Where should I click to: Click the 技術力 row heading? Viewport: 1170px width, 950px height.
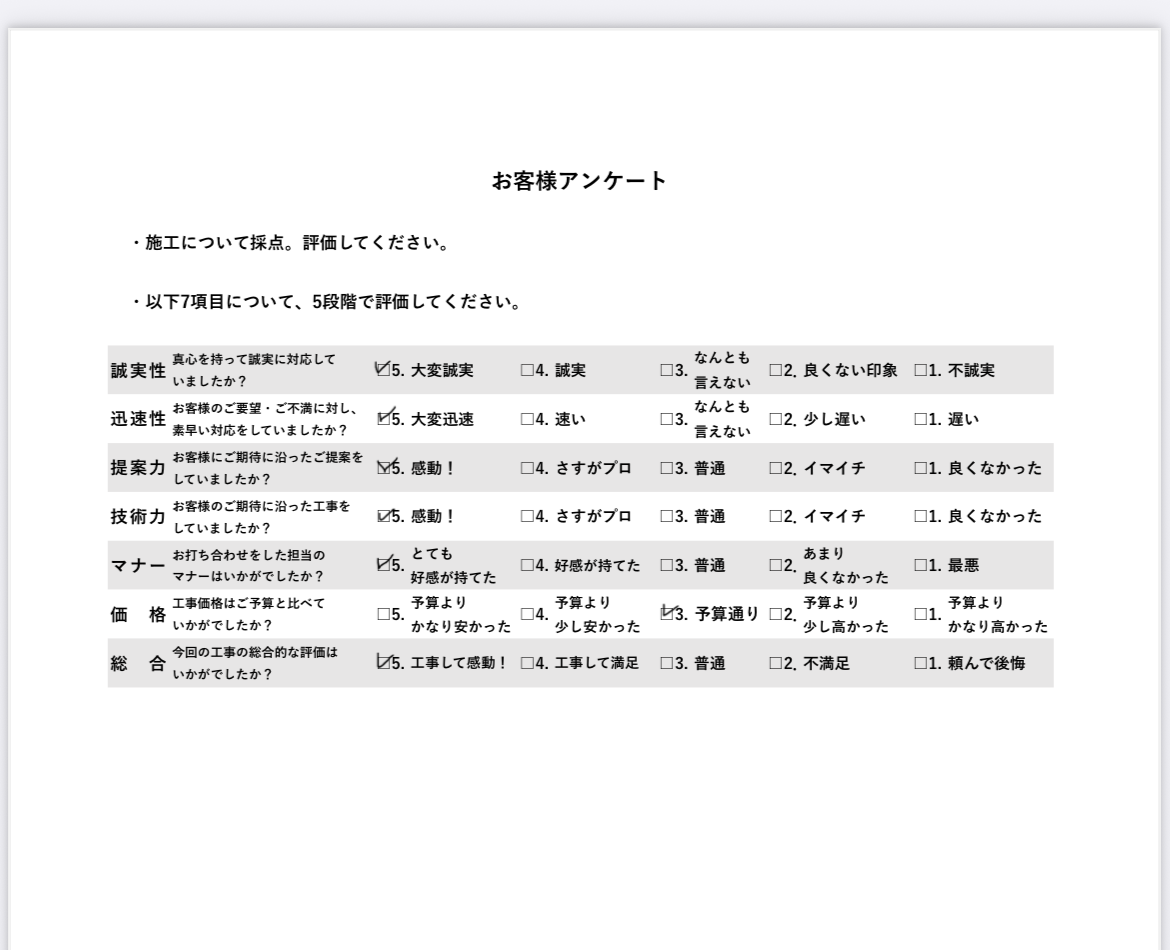138,516
